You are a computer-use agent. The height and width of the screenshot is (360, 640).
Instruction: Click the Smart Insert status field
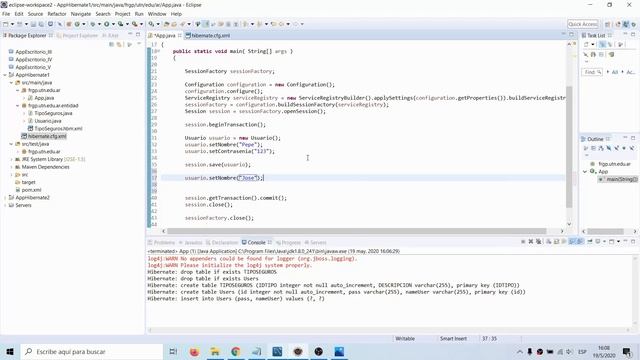(x=453, y=339)
